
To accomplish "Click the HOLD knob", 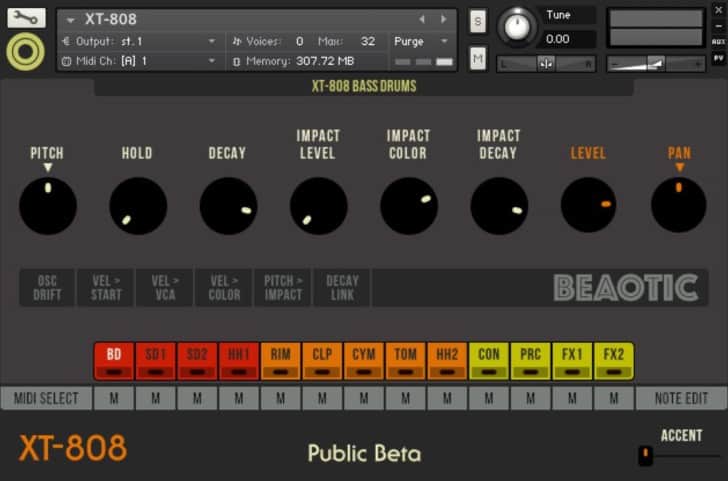I will [x=138, y=206].
